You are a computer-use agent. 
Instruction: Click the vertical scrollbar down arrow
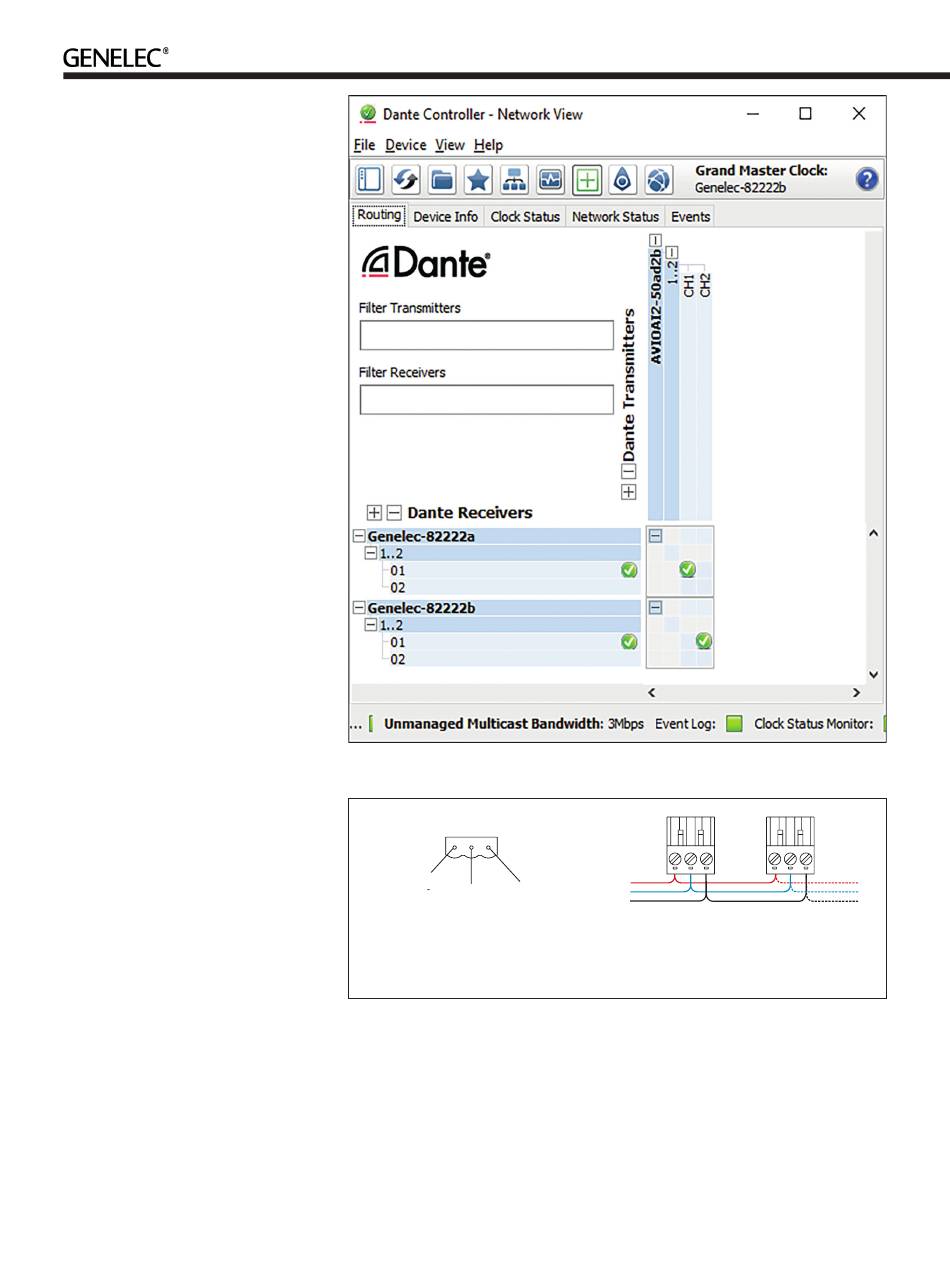pyautogui.click(x=873, y=675)
